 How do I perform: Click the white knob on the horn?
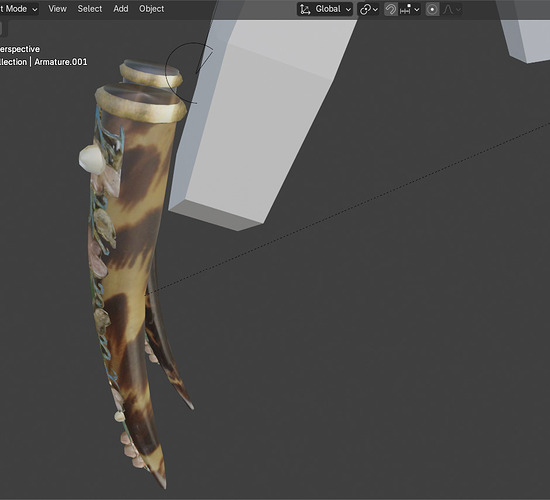pos(91,159)
